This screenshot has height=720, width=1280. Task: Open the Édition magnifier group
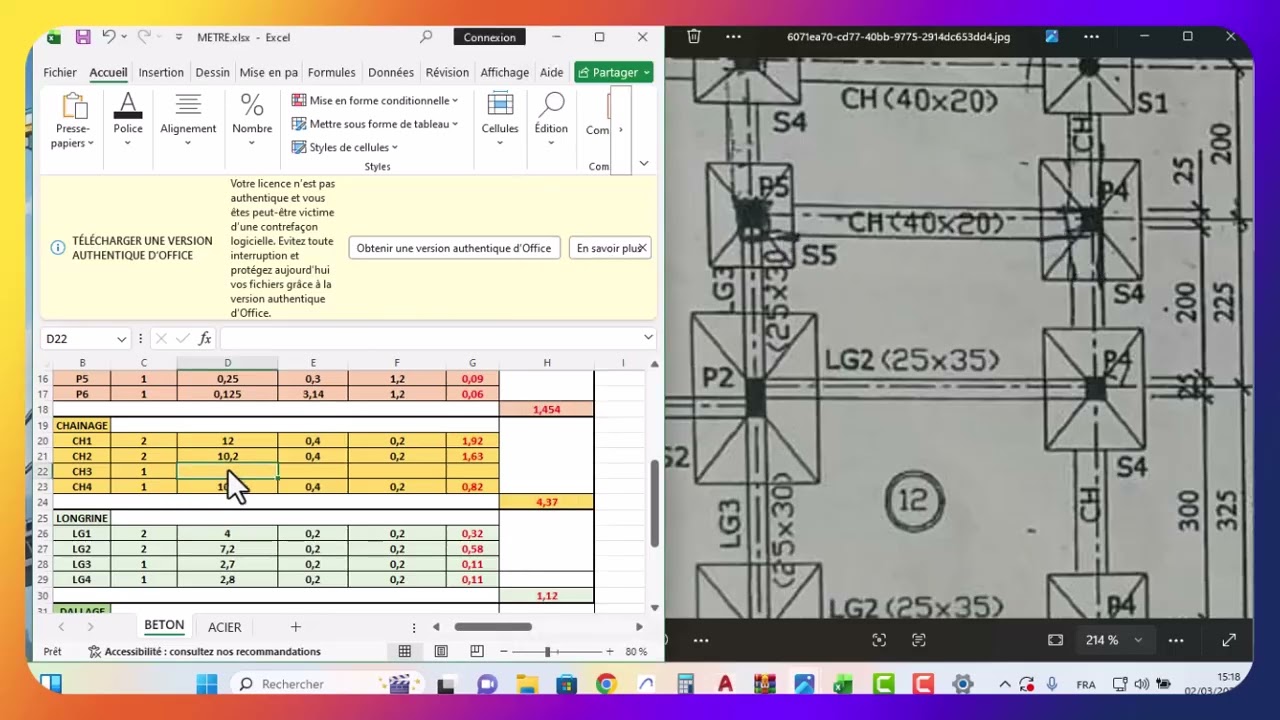551,119
